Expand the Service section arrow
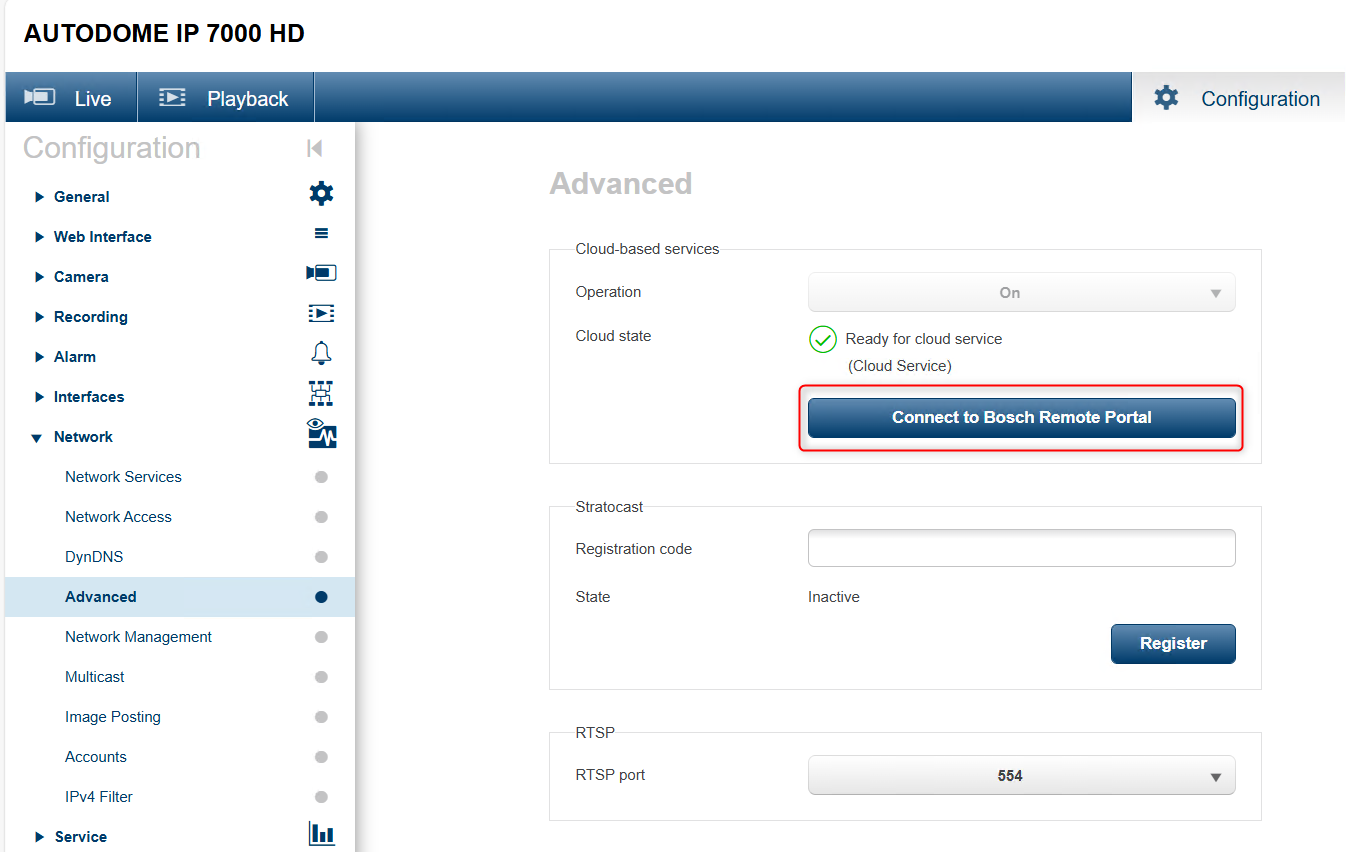Image resolution: width=1346 pixels, height=852 pixels. (x=39, y=837)
